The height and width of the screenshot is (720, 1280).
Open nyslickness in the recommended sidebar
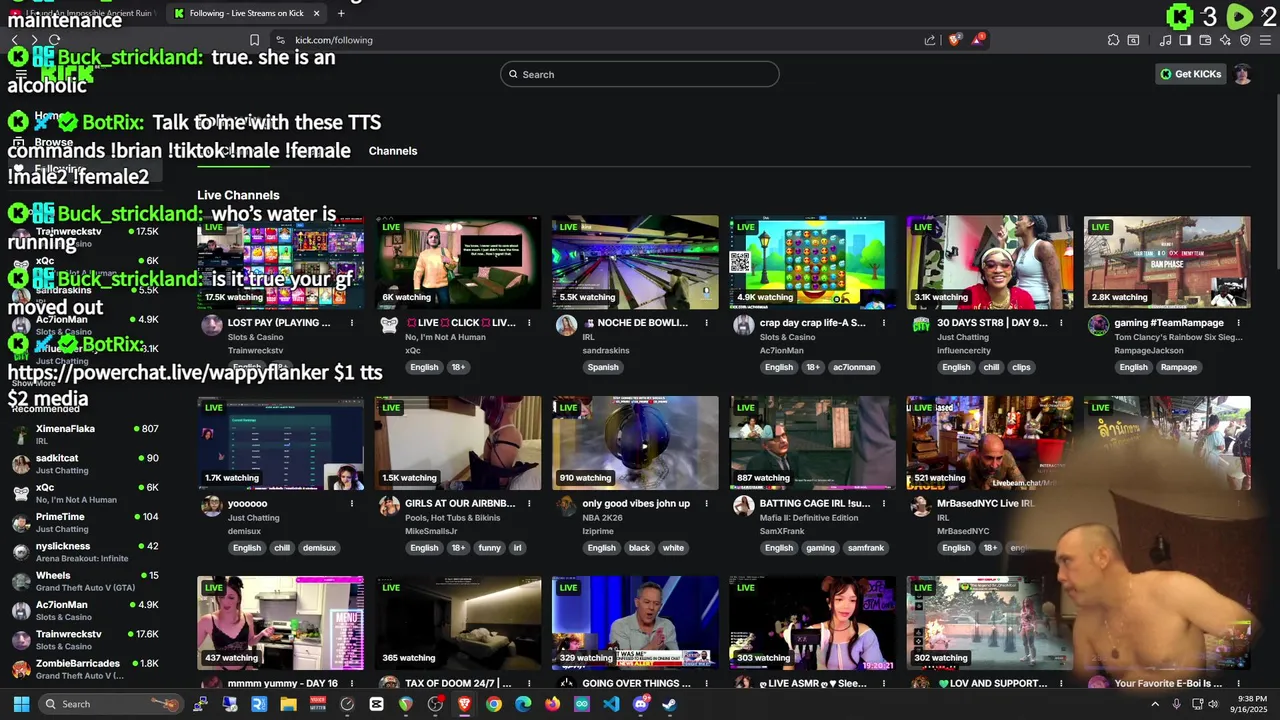[x=85, y=552]
